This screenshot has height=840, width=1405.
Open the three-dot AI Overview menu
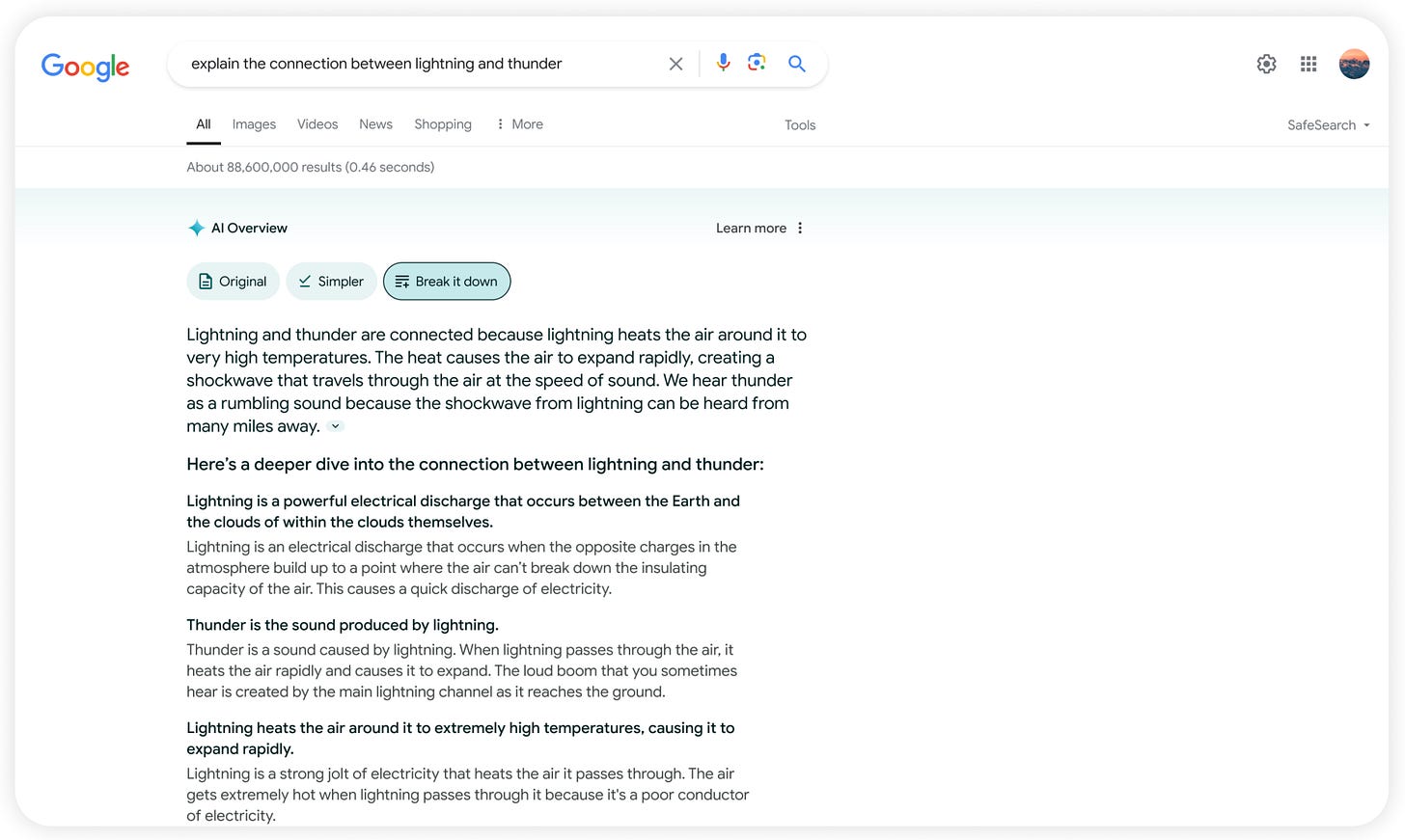click(x=800, y=228)
